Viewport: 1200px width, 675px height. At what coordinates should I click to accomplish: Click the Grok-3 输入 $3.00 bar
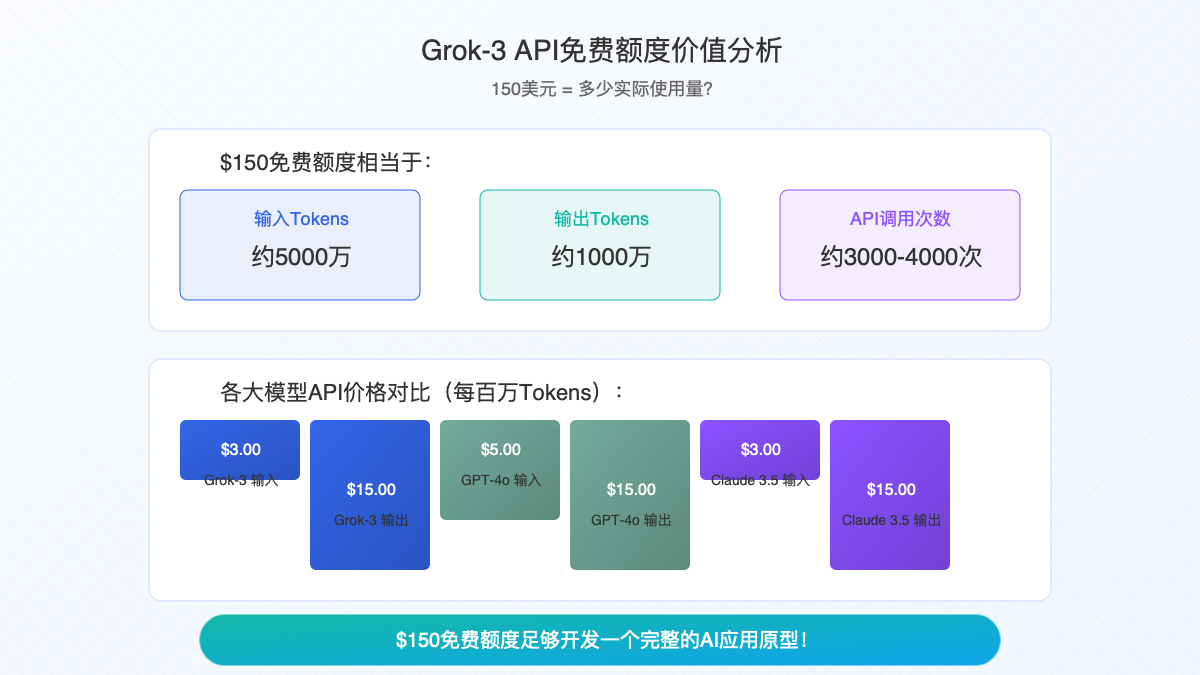click(x=240, y=450)
